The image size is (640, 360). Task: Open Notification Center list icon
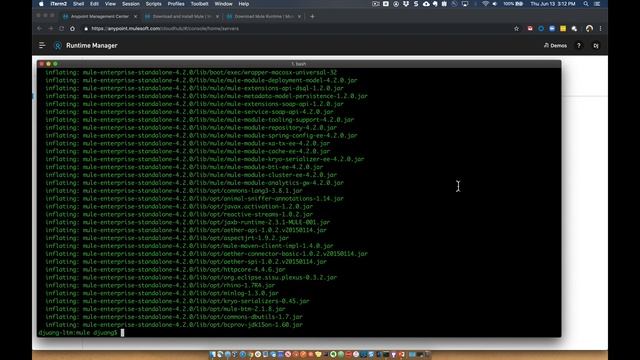pos(597,4)
